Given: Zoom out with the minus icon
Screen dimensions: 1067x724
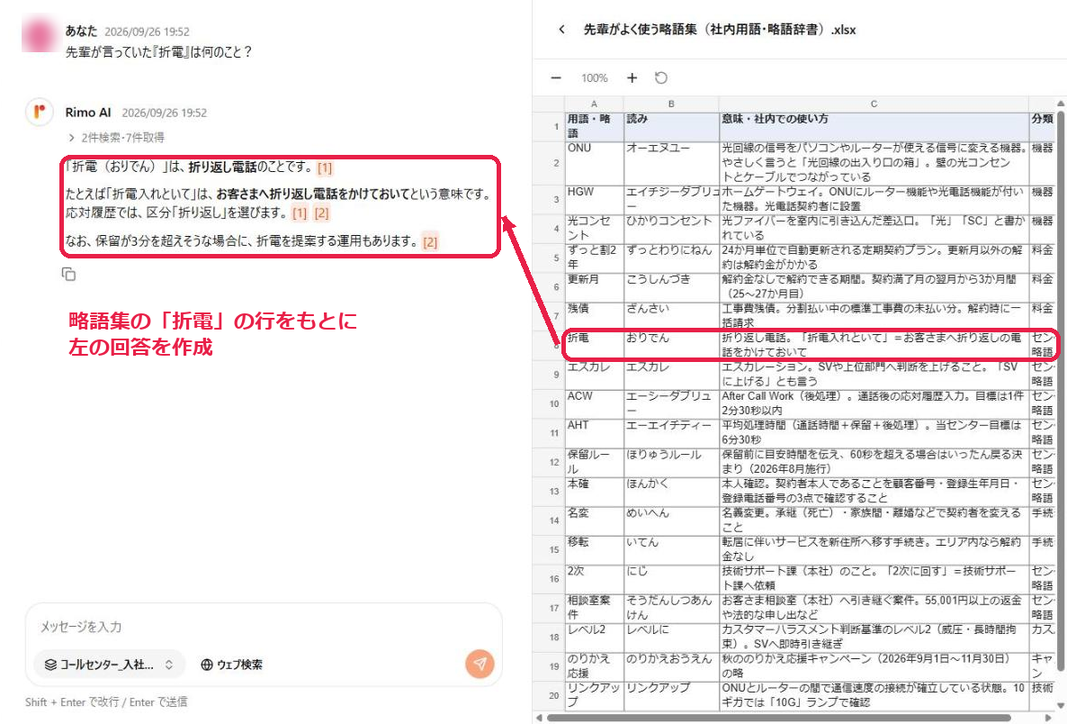Looking at the screenshot, I should [x=556, y=78].
